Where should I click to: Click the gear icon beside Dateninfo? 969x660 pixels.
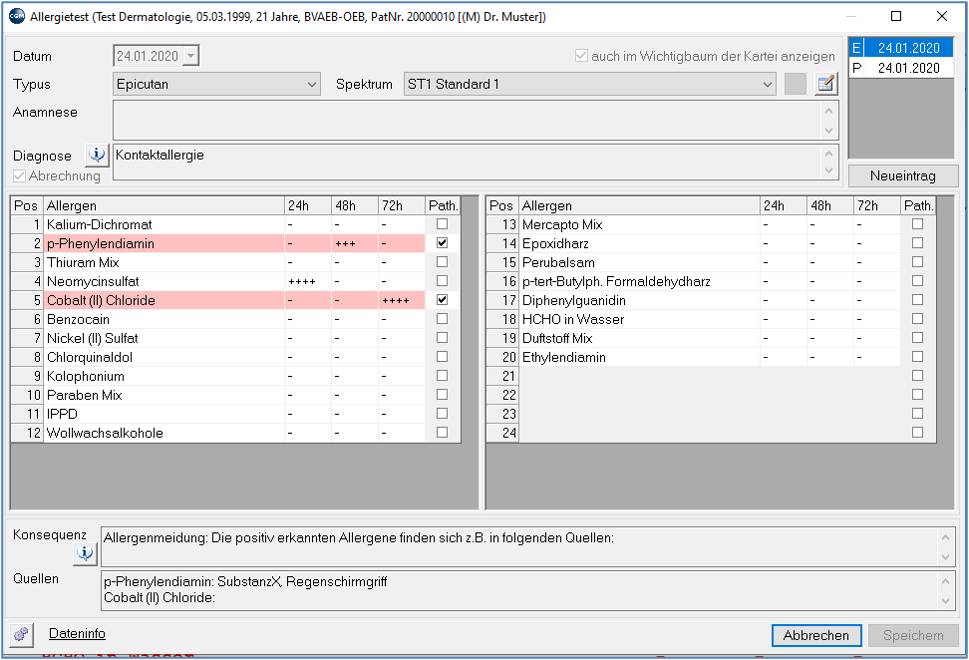click(22, 634)
